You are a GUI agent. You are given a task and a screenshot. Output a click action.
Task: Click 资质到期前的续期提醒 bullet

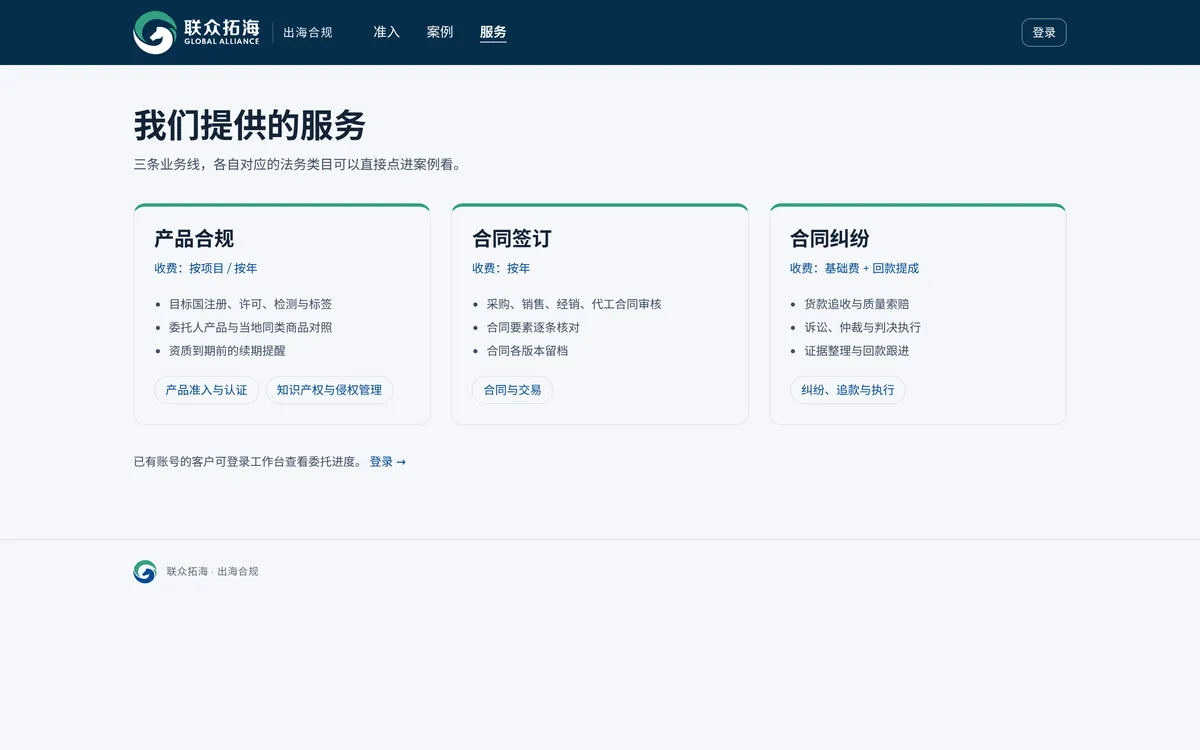[227, 351]
